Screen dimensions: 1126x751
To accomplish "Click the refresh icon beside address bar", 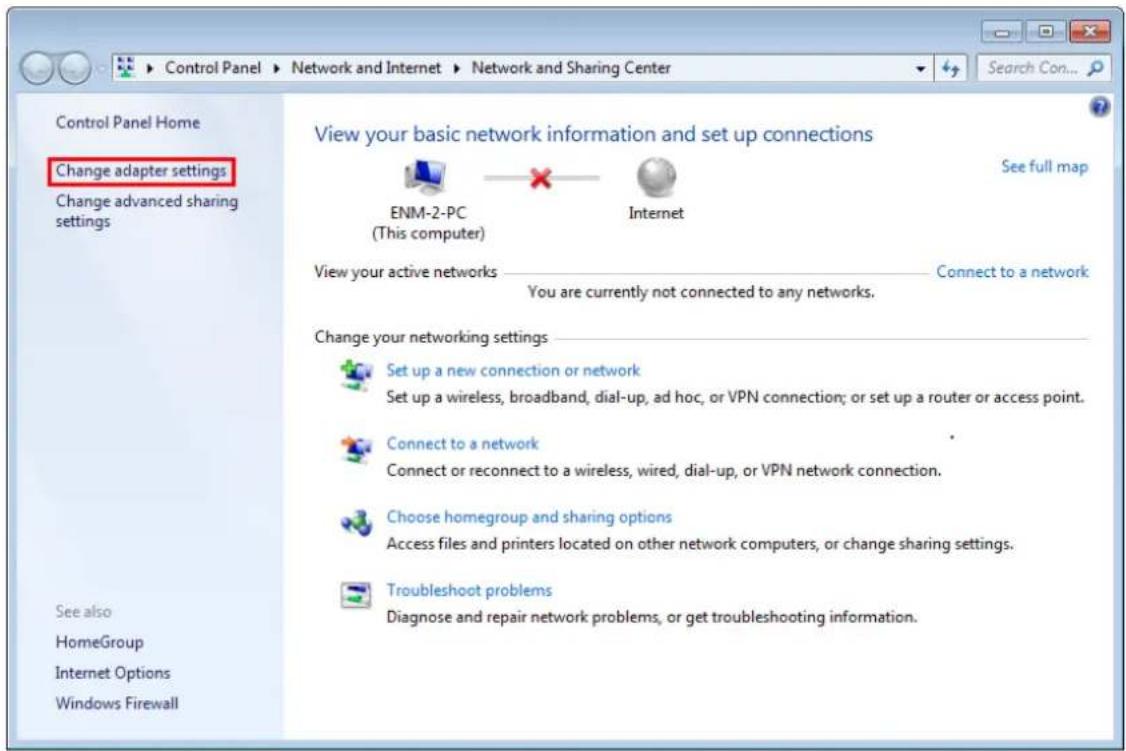I will point(951,68).
